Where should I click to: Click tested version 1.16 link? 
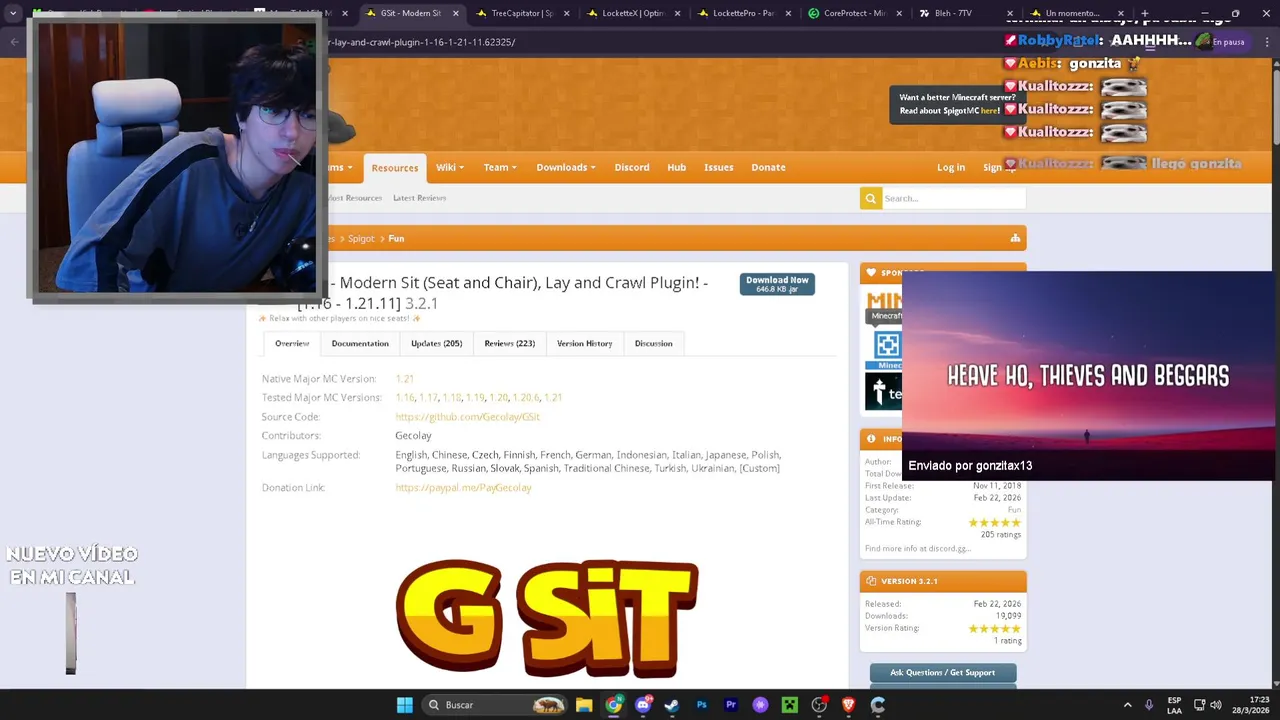404,398
